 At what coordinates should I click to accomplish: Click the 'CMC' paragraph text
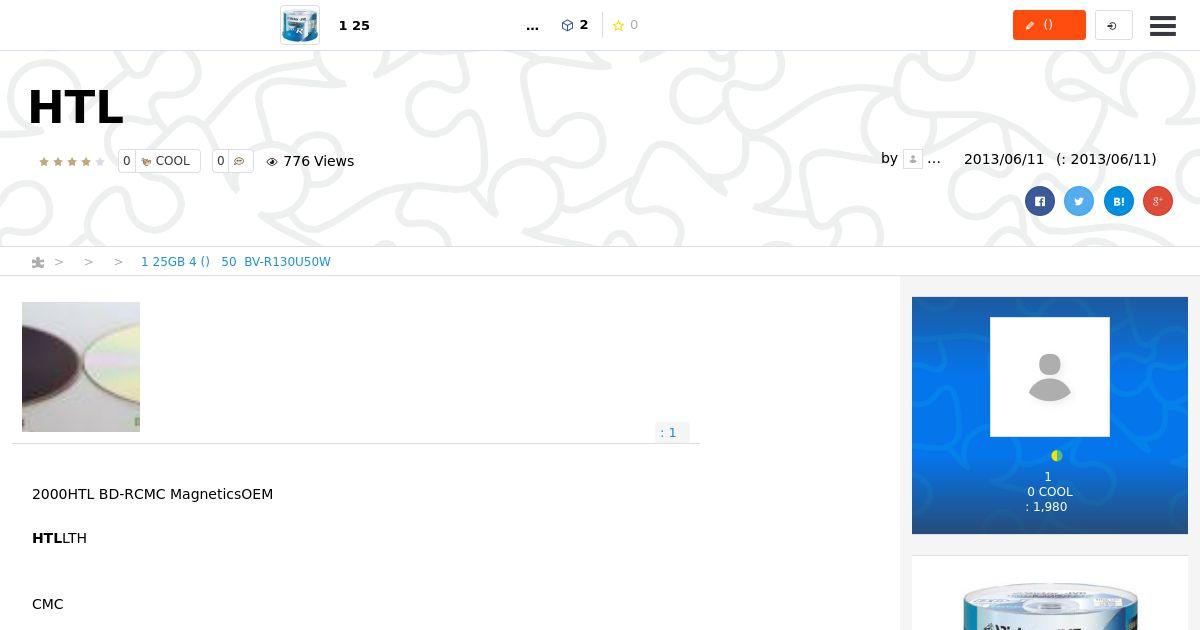48,604
